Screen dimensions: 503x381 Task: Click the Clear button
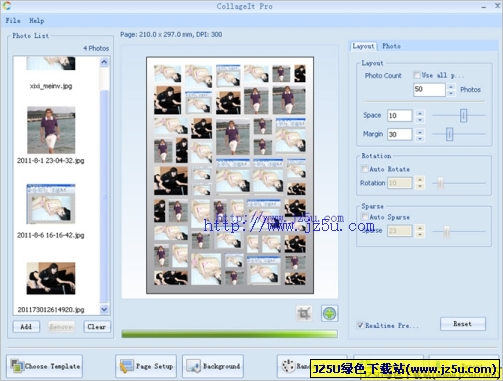tap(97, 327)
